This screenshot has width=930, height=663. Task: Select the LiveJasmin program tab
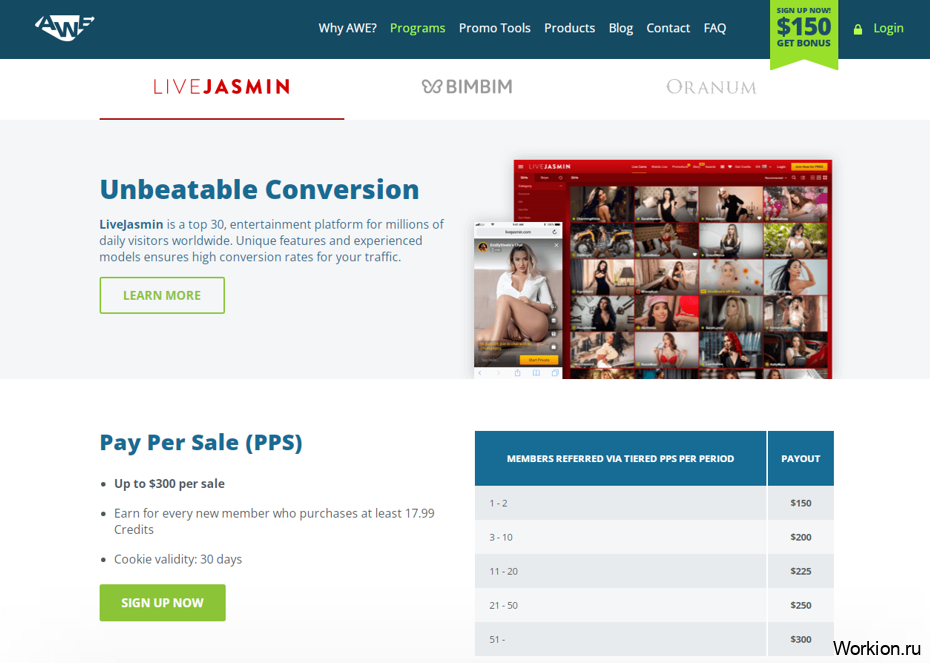coord(222,87)
